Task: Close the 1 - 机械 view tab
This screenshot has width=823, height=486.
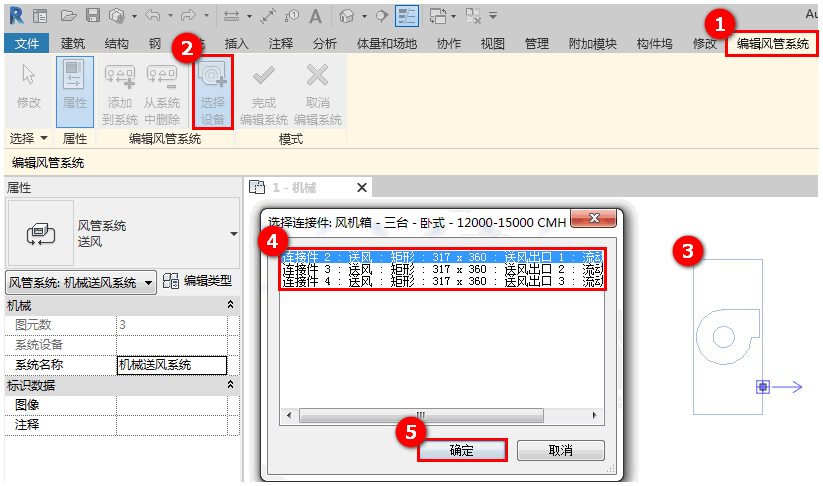Action: (x=362, y=187)
